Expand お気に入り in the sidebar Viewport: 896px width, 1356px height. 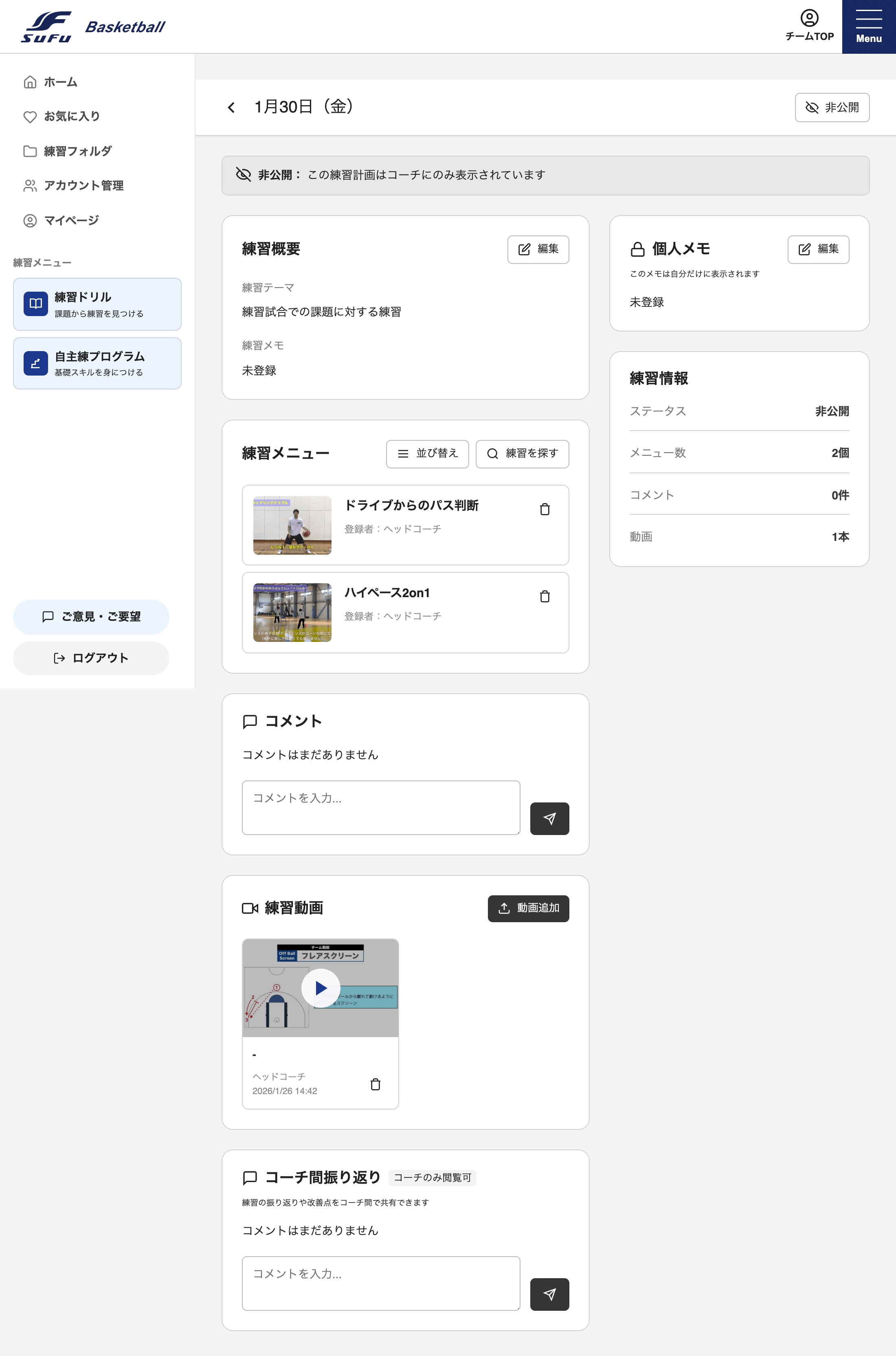pyautogui.click(x=71, y=116)
